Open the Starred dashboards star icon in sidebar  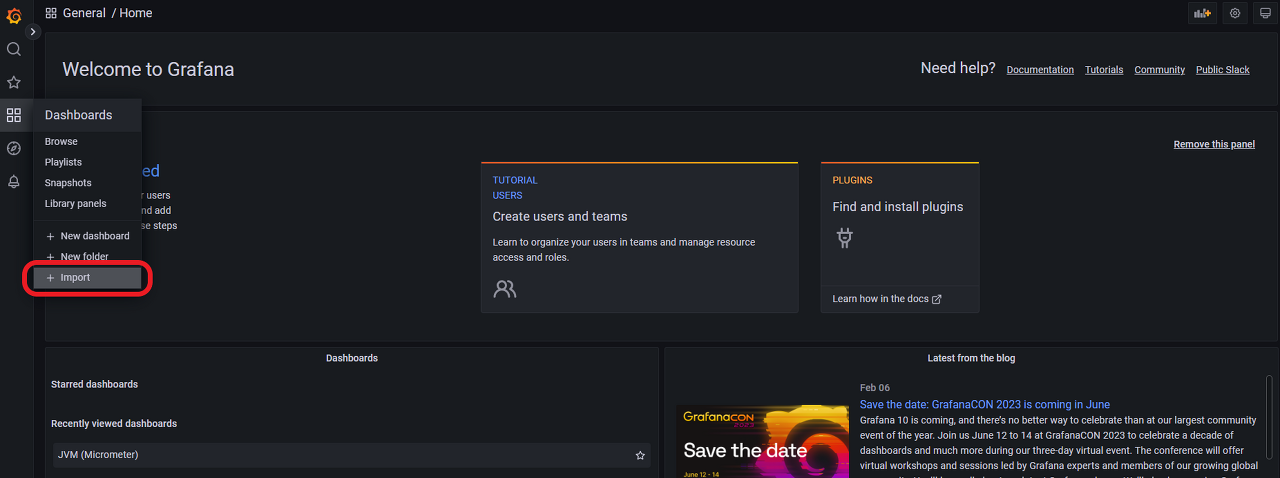point(14,82)
